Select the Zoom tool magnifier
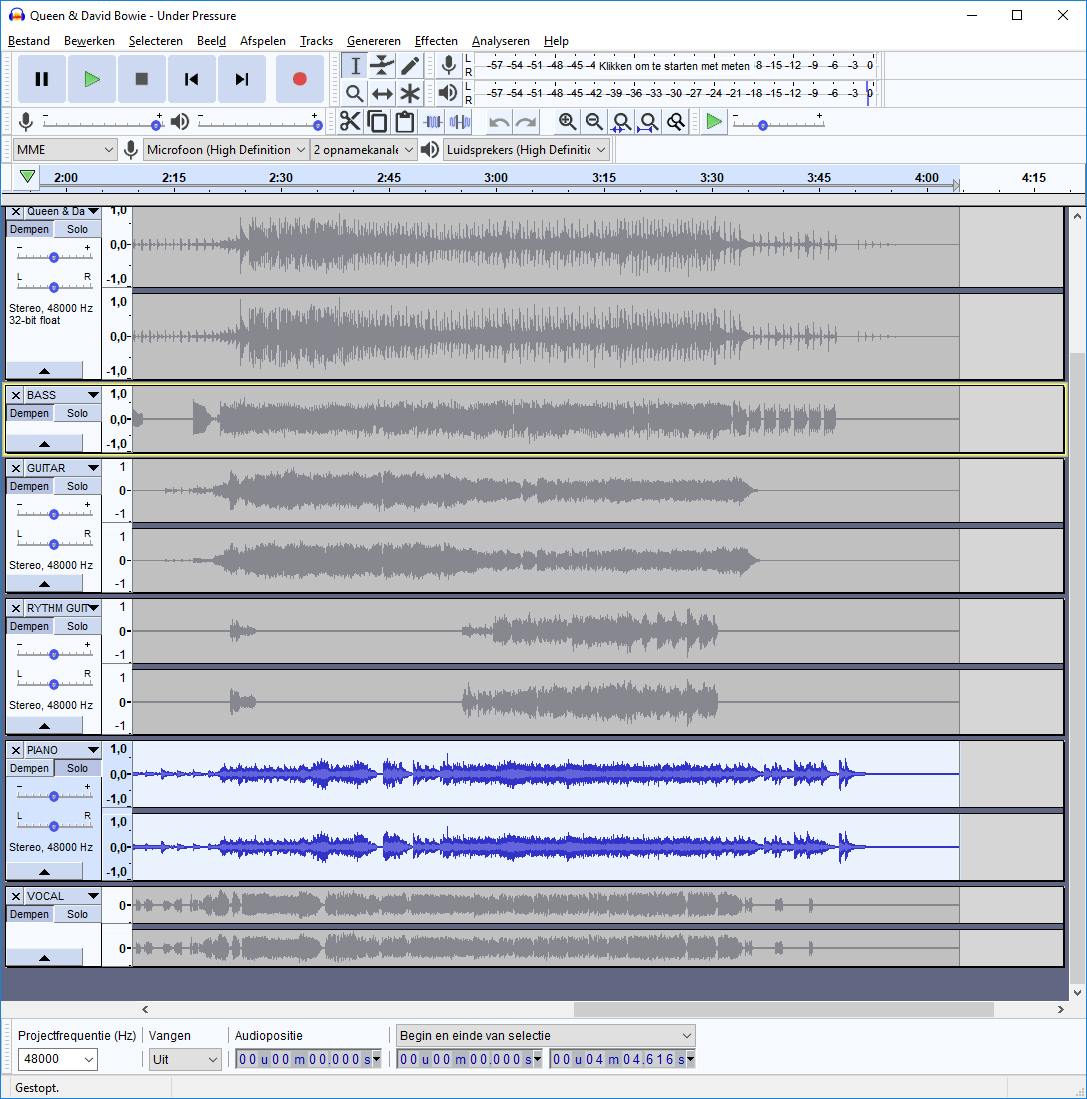The height and width of the screenshot is (1099, 1087). click(x=353, y=93)
